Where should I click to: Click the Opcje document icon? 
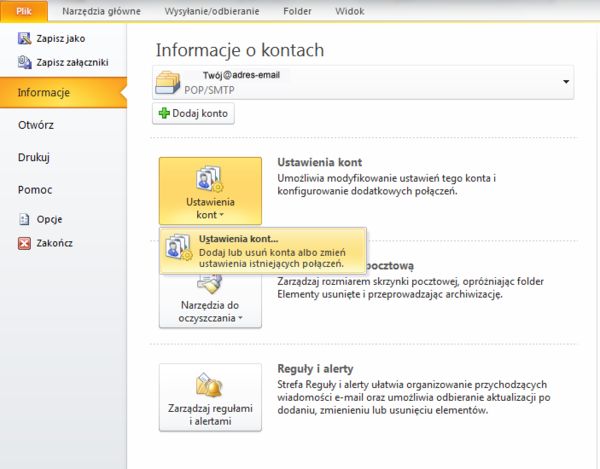[24, 219]
